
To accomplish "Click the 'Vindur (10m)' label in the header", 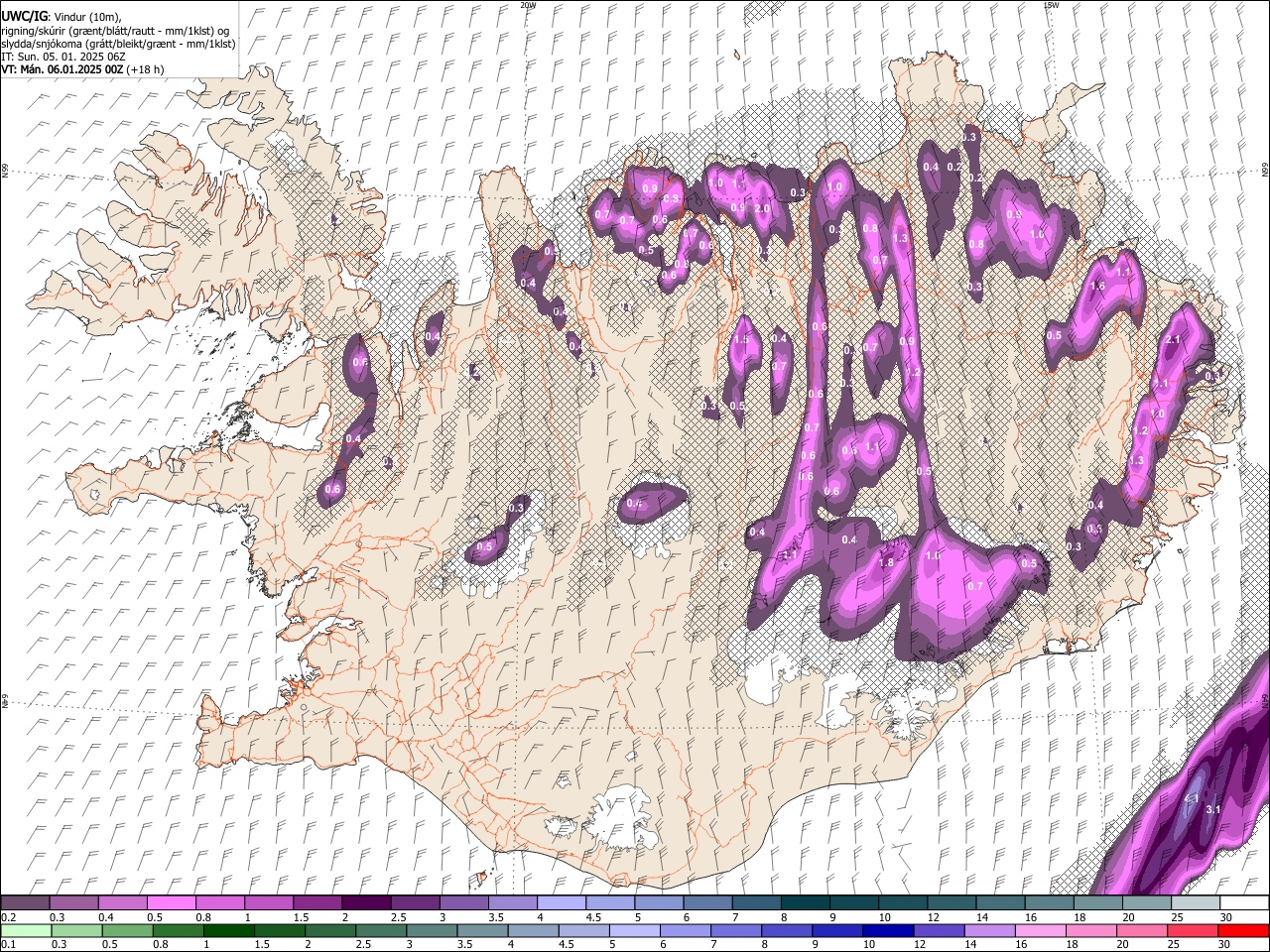I will pyautogui.click(x=86, y=17).
